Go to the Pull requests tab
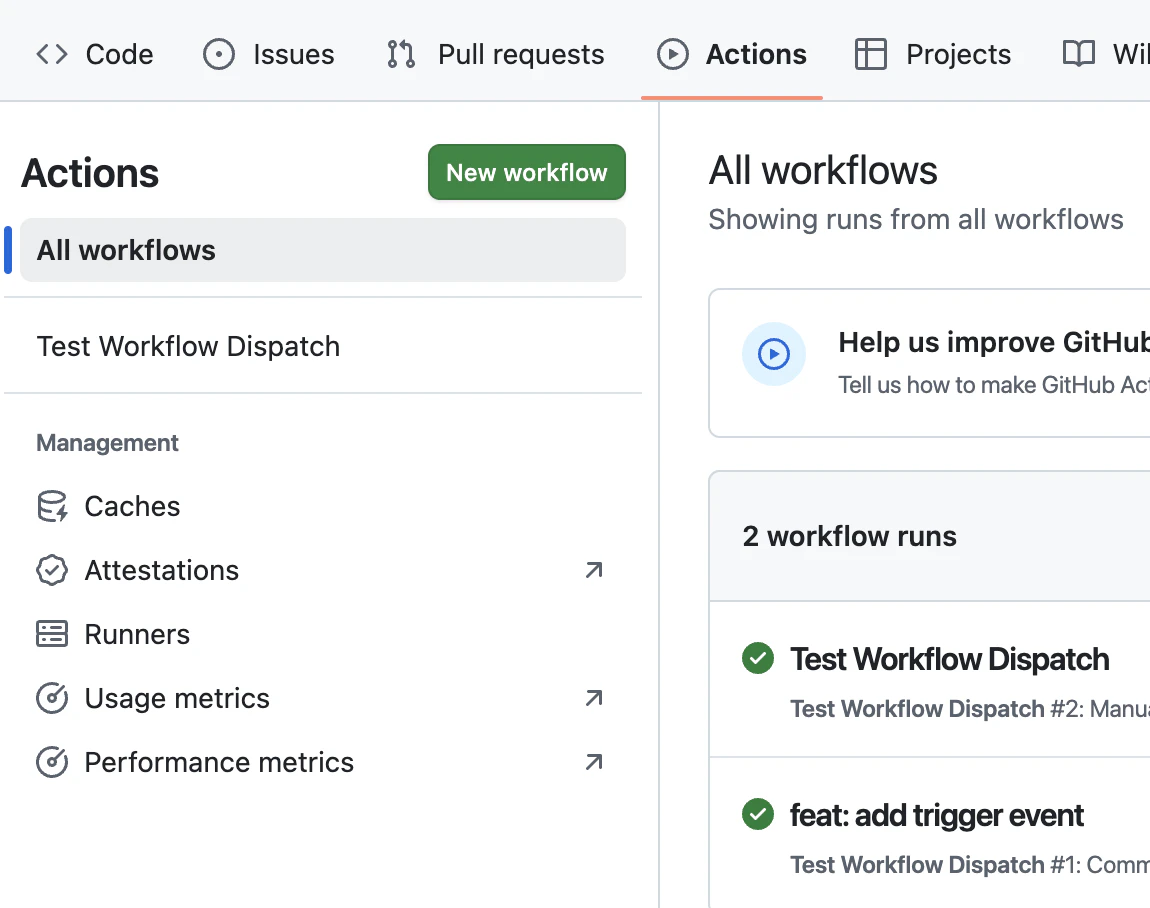1150x908 pixels. pyautogui.click(x=495, y=54)
